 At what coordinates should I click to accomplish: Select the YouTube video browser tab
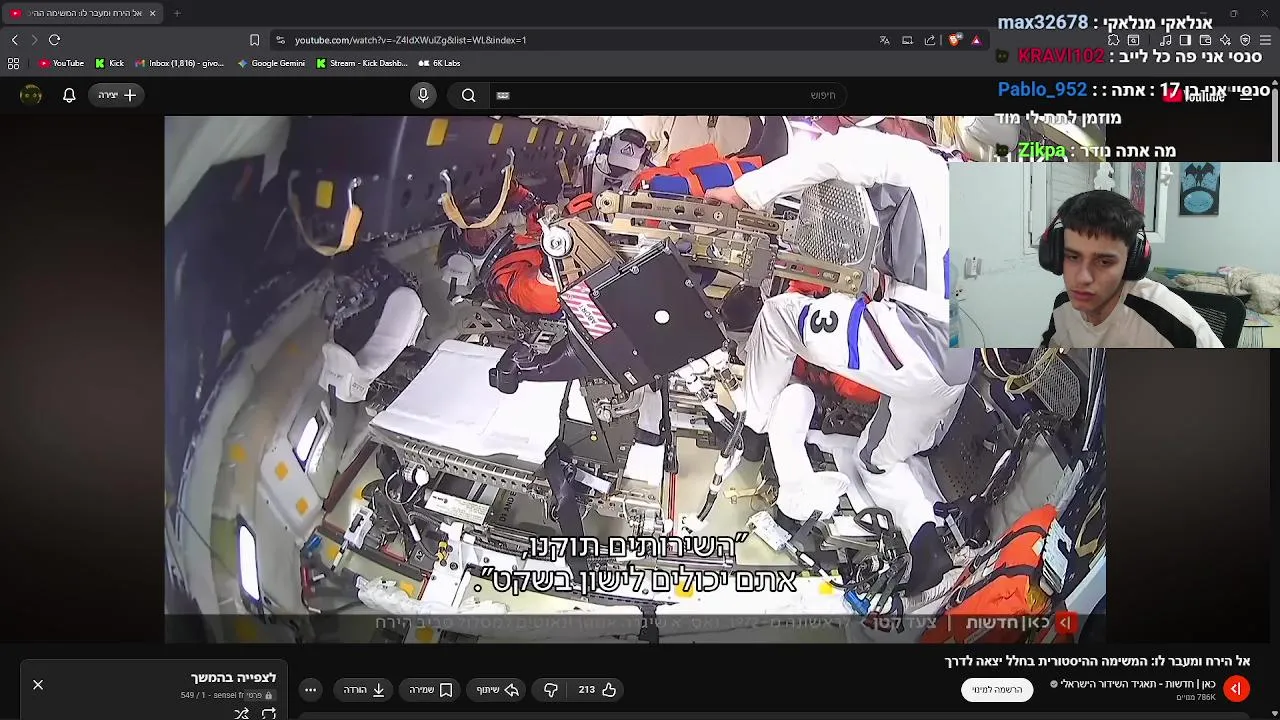coord(82,13)
